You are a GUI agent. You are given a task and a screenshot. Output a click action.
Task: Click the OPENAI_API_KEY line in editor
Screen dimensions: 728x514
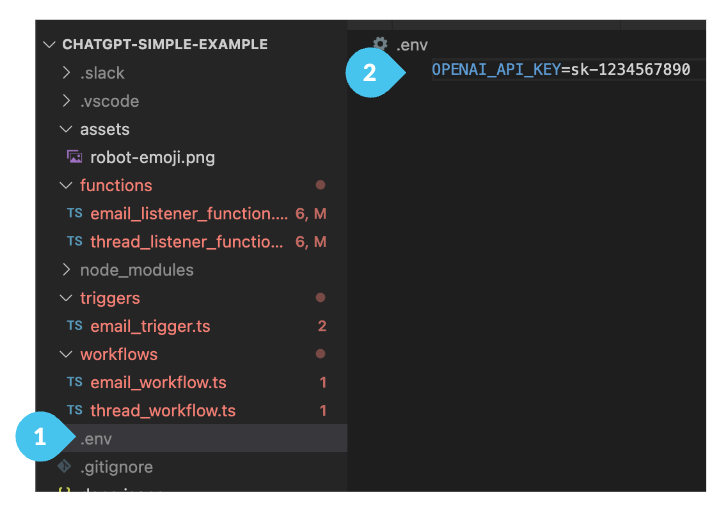pos(560,70)
